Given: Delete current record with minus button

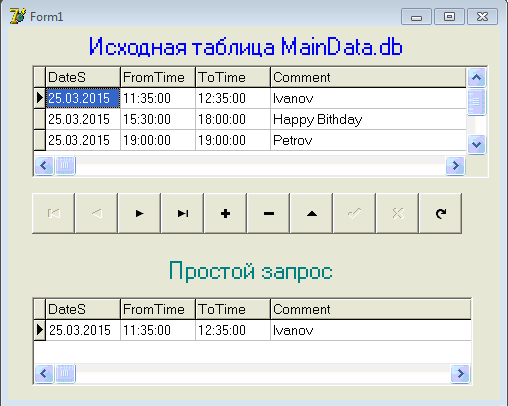Looking at the screenshot, I should [268, 213].
